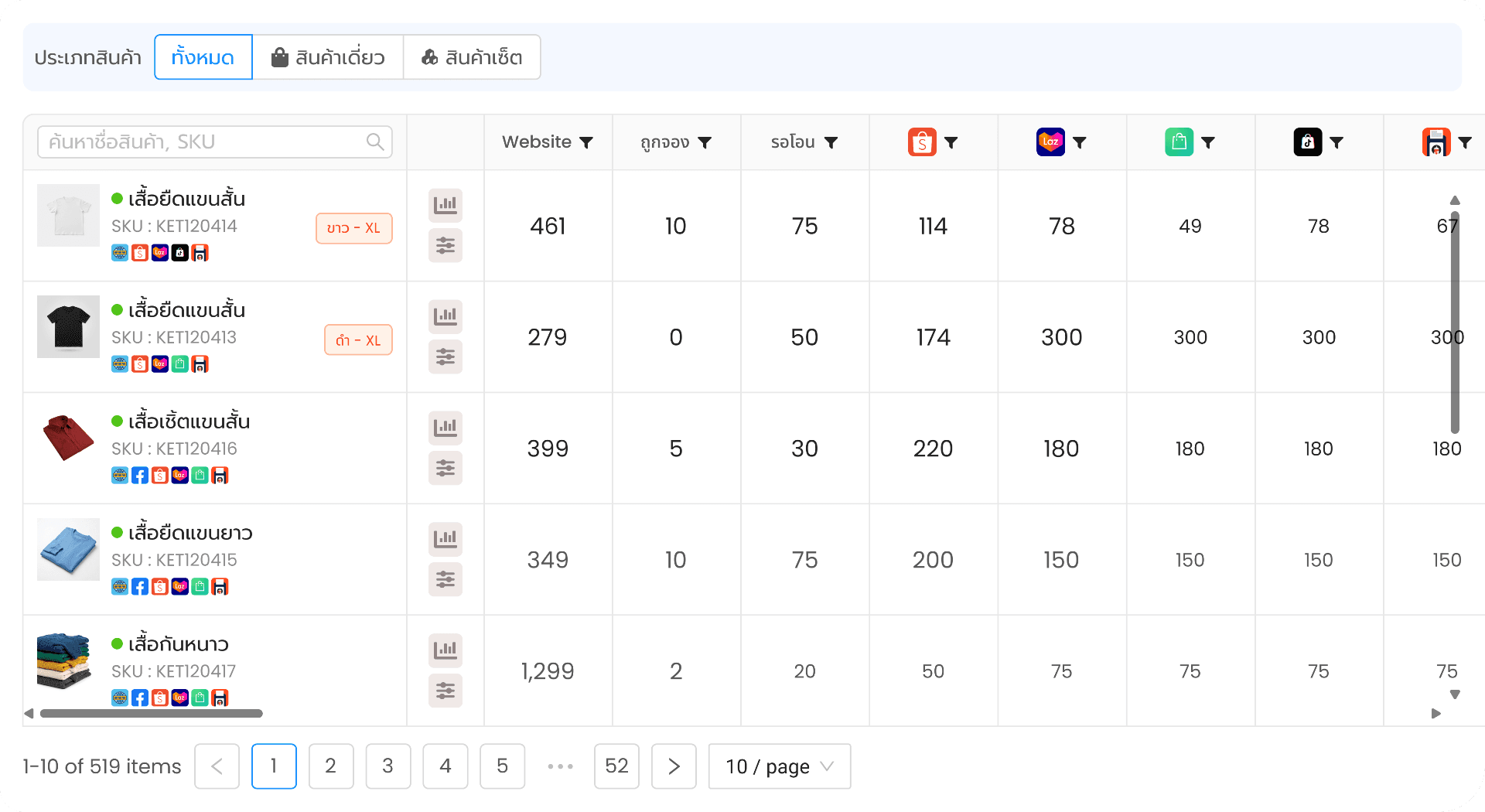Keep ทั้งหมด filter selected

click(203, 56)
